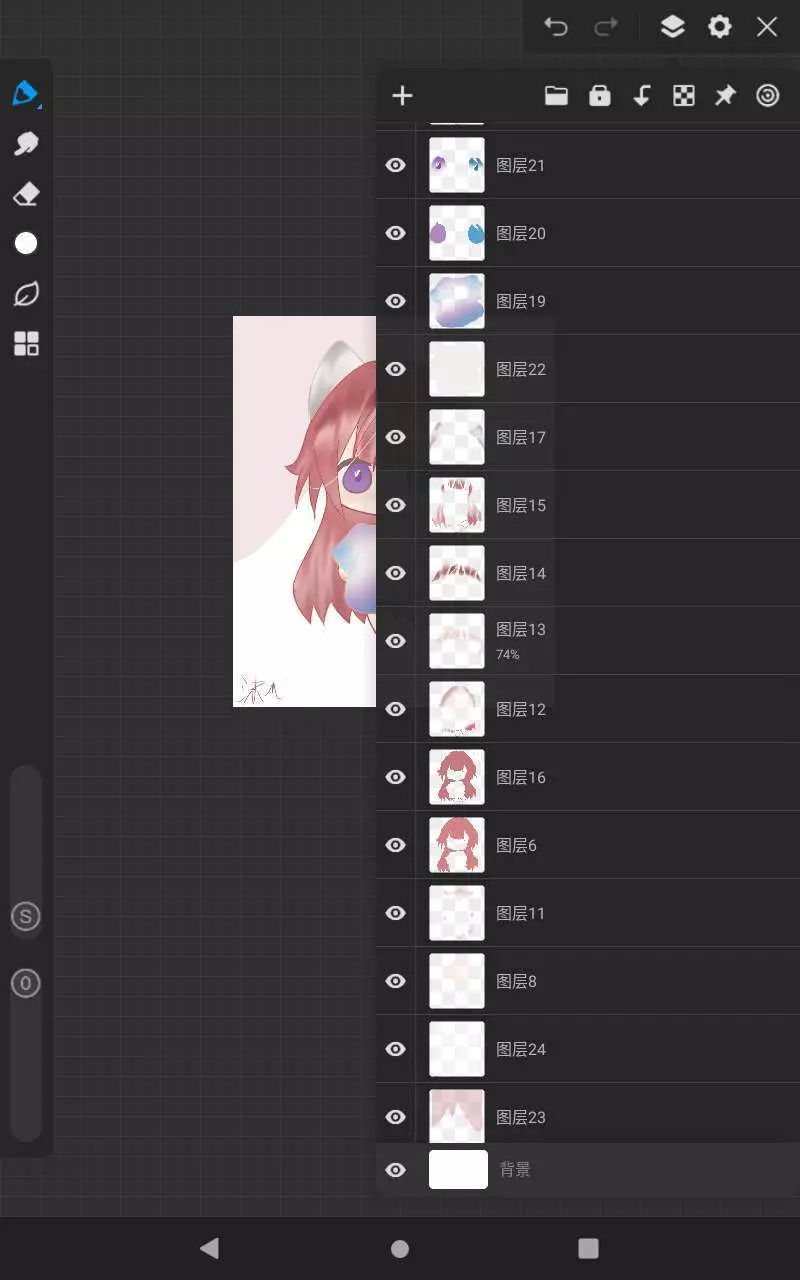The height and width of the screenshot is (1280, 800).
Task: Select the brush tool in left toolbar
Action: point(26,93)
